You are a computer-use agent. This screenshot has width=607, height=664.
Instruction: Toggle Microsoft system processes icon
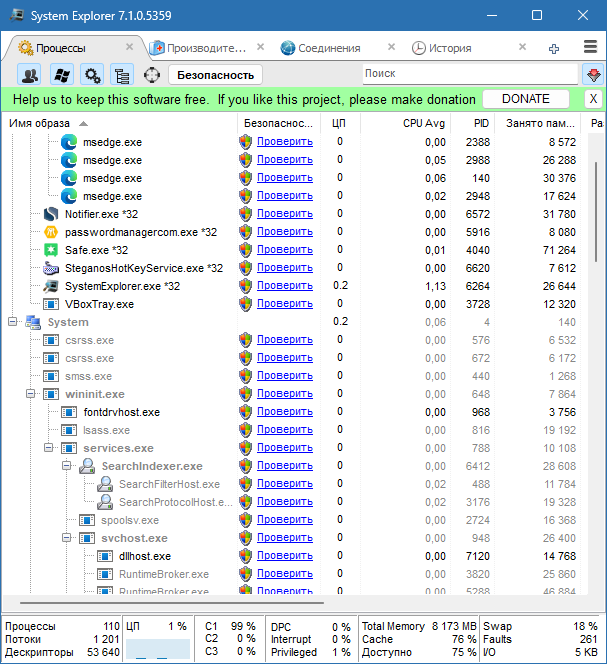pyautogui.click(x=62, y=75)
